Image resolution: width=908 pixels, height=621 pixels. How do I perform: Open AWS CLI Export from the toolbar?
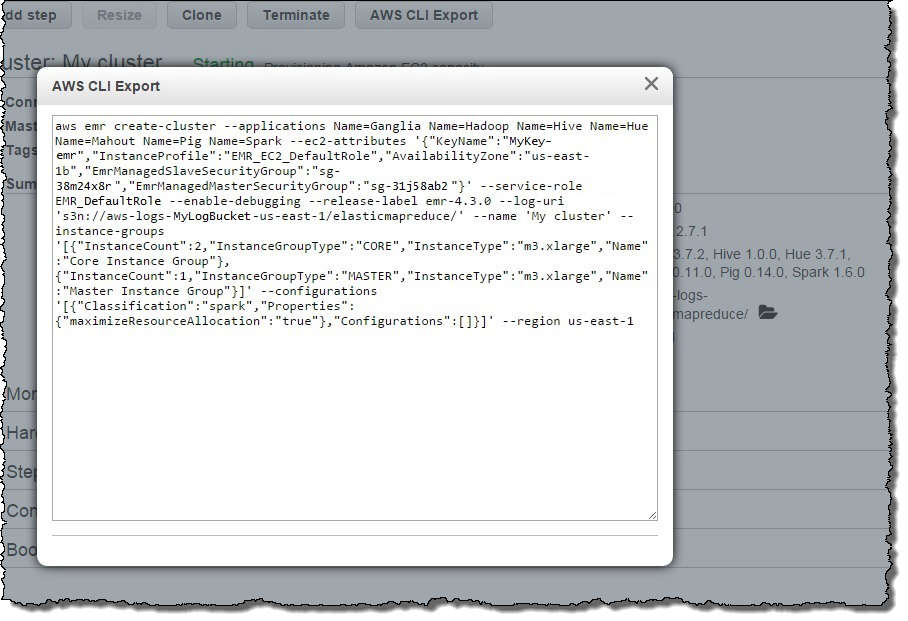pyautogui.click(x=424, y=15)
